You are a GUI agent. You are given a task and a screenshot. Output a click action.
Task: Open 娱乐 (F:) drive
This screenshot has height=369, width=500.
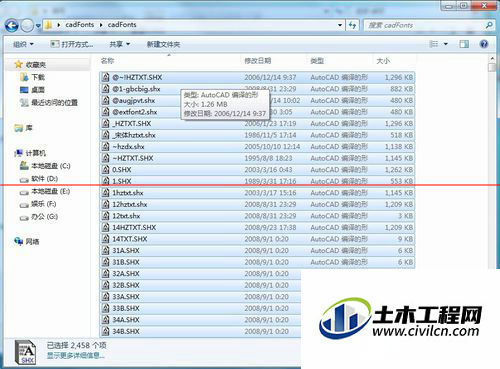tap(44, 204)
